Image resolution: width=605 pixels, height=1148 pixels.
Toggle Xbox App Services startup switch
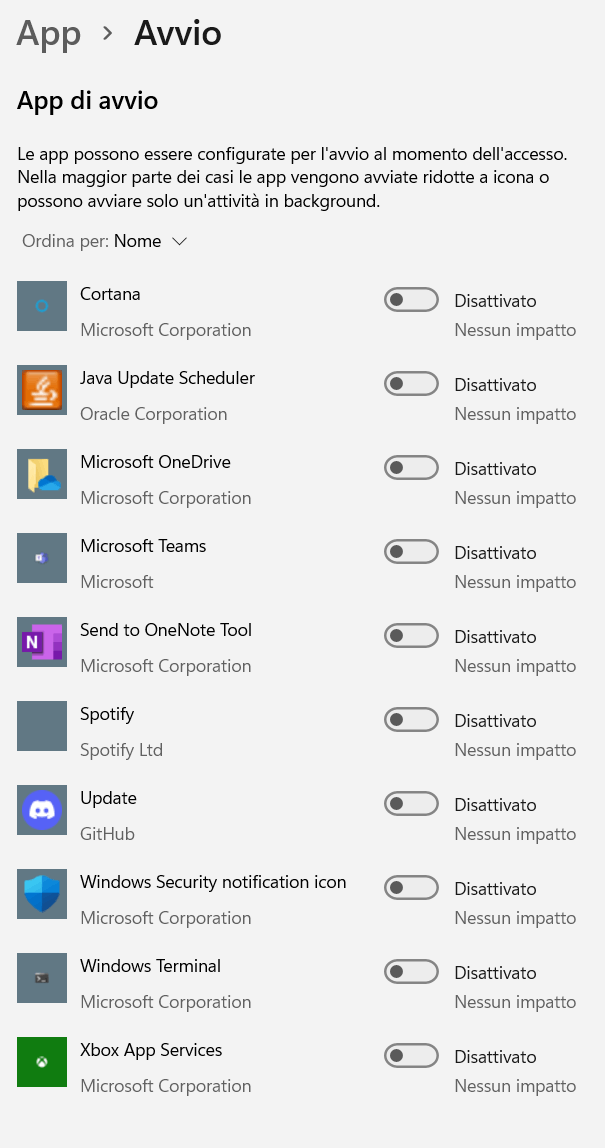pos(412,1056)
